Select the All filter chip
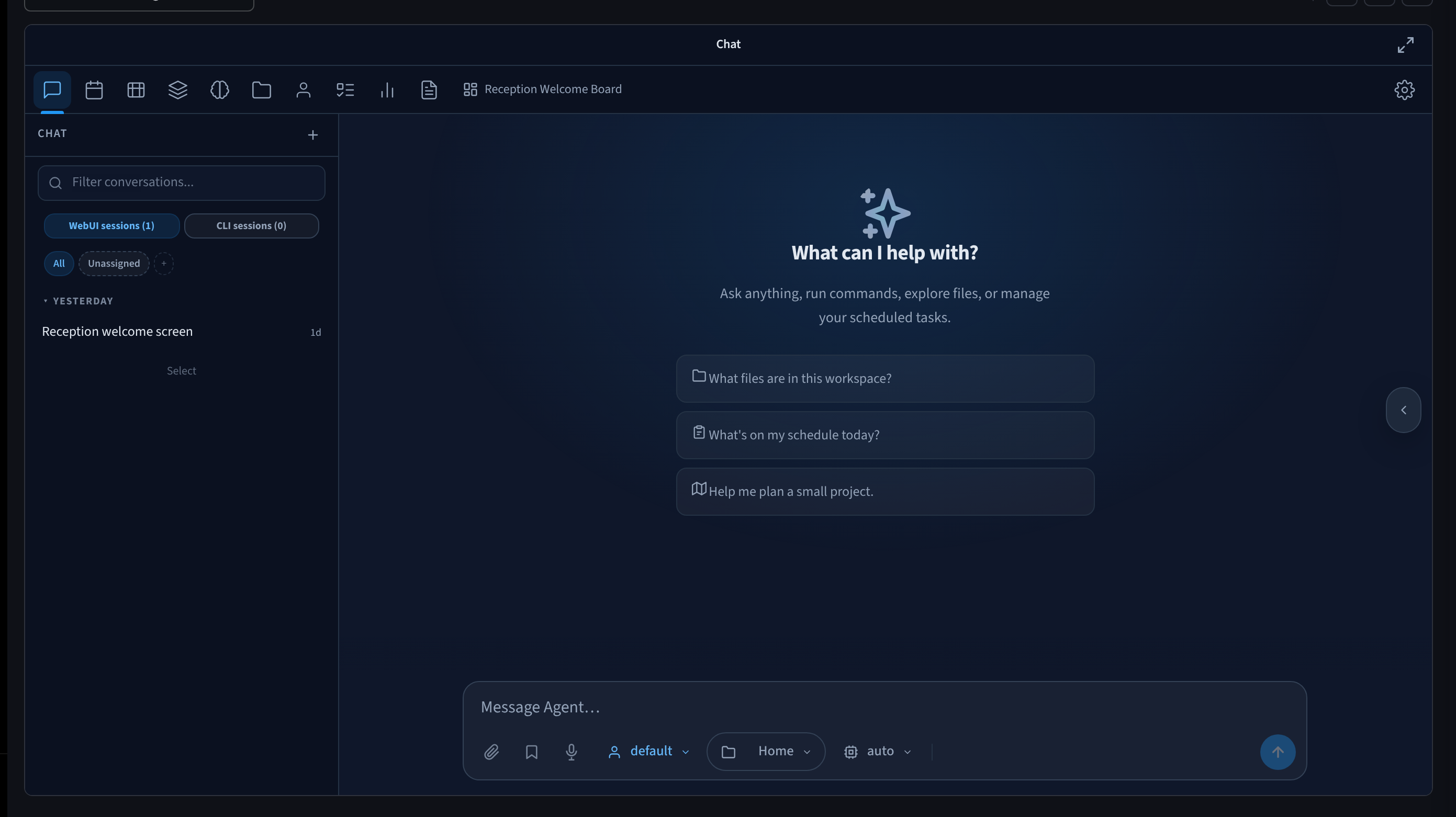 coord(59,263)
